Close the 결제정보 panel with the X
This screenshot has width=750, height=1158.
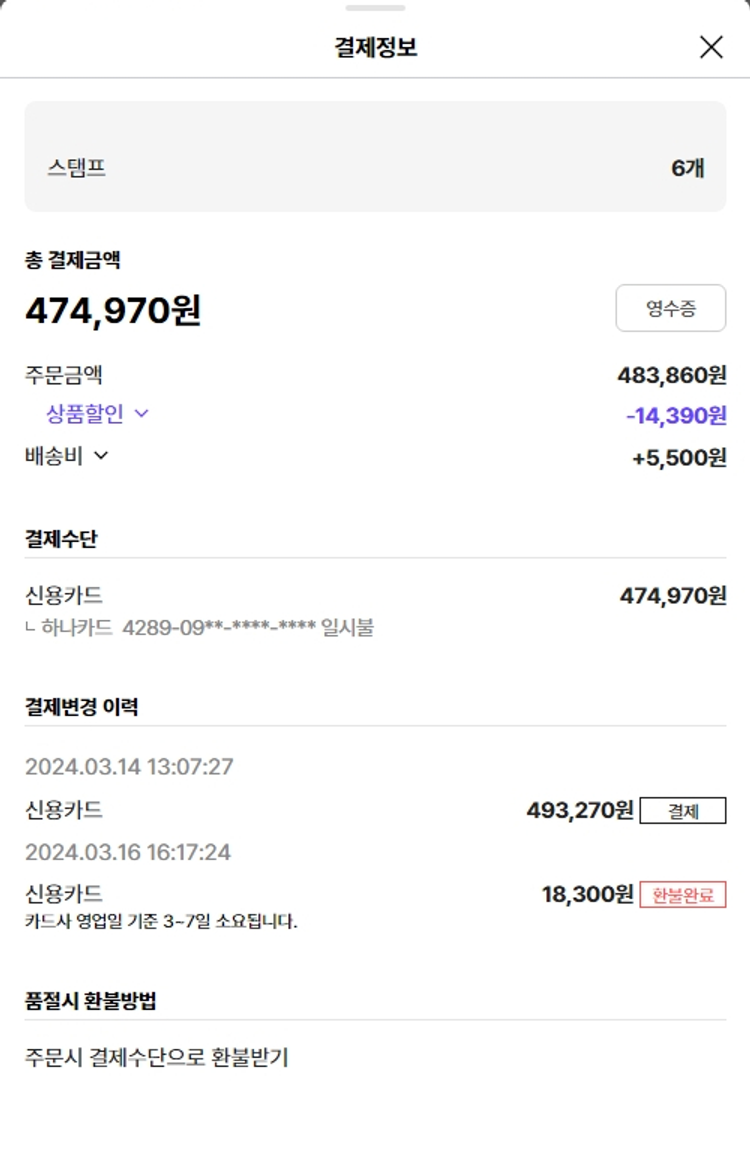coord(711,47)
